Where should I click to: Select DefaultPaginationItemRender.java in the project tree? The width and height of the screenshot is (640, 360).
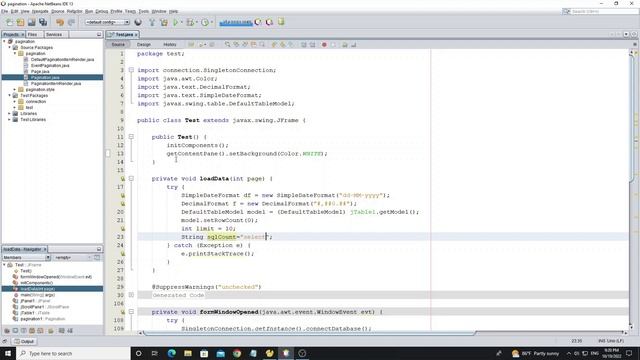click(x=62, y=60)
